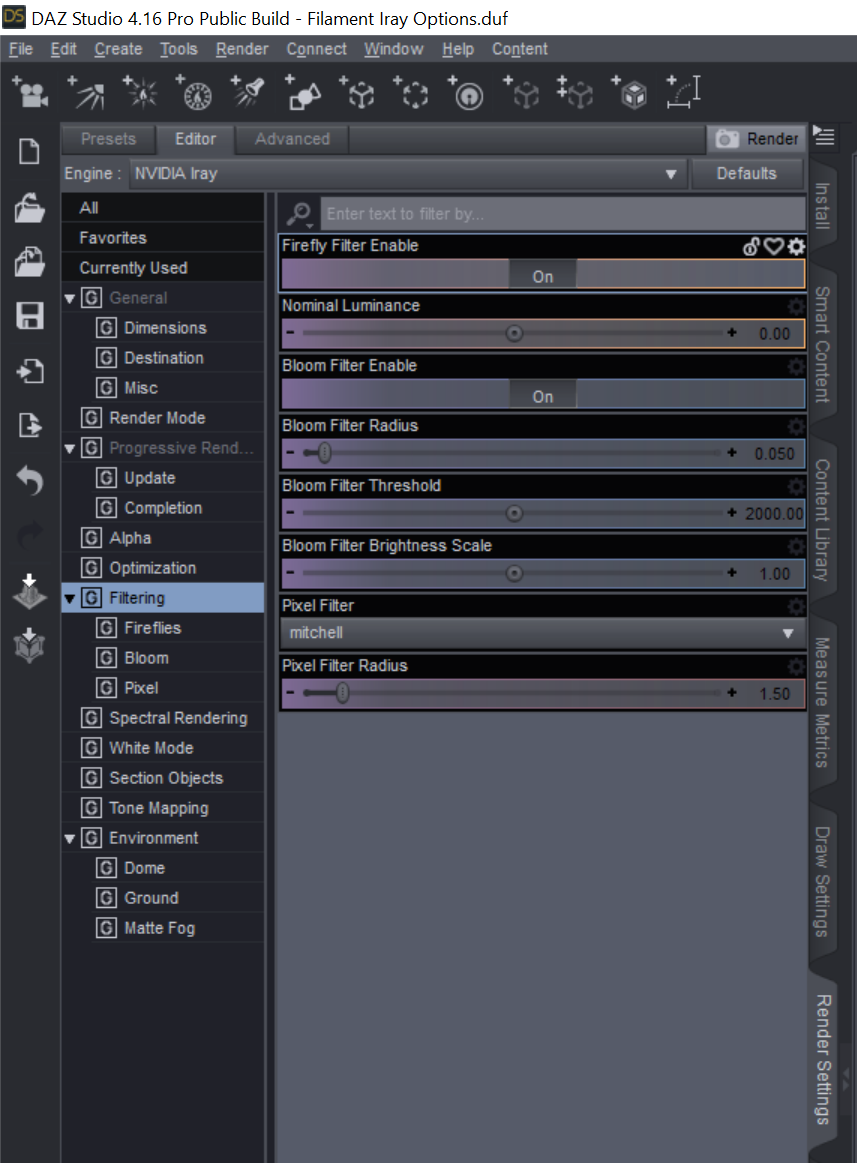Toggle Firefly Filter Enable On switch
The width and height of the screenshot is (857, 1163).
[542, 276]
